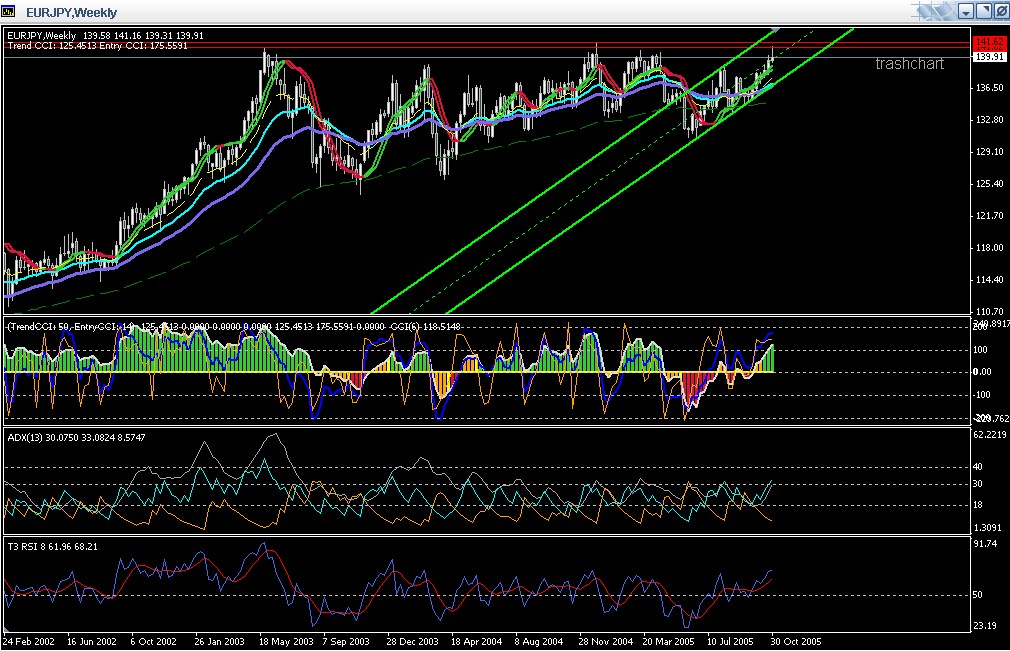Click the 24 Feb 2002 date label
The width and height of the screenshot is (1010, 651).
click(29, 642)
